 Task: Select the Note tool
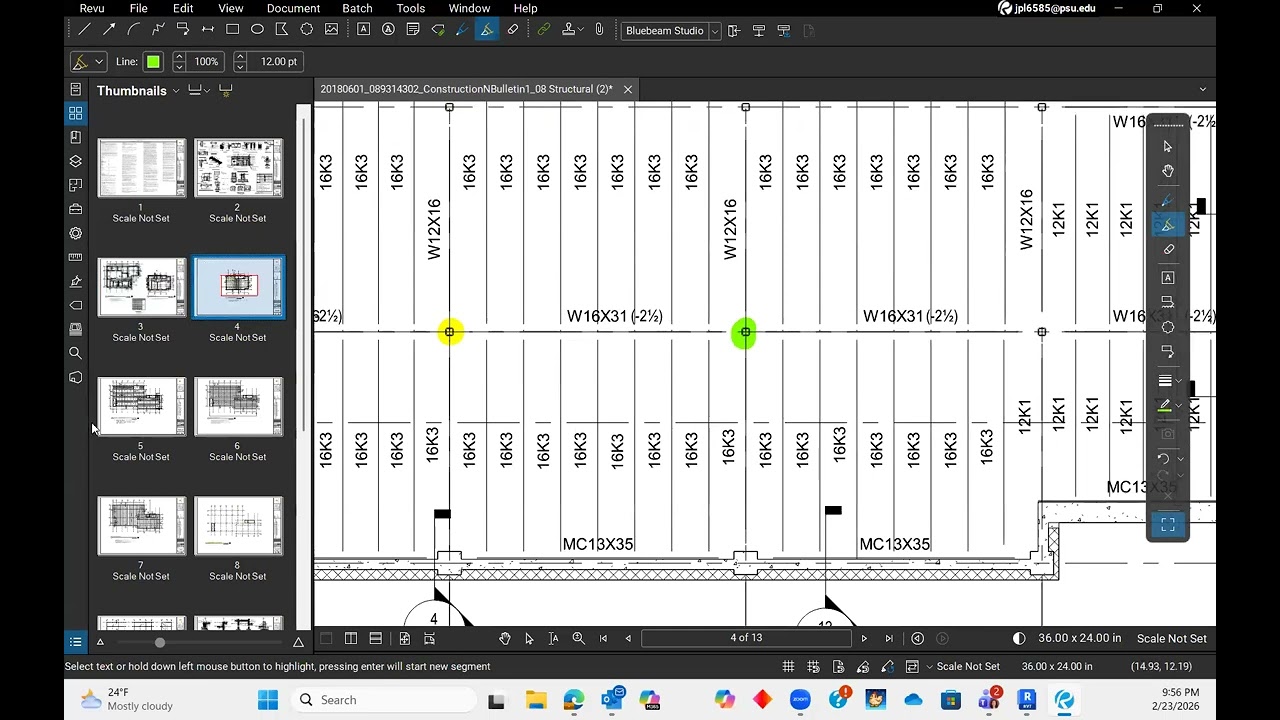[x=413, y=30]
